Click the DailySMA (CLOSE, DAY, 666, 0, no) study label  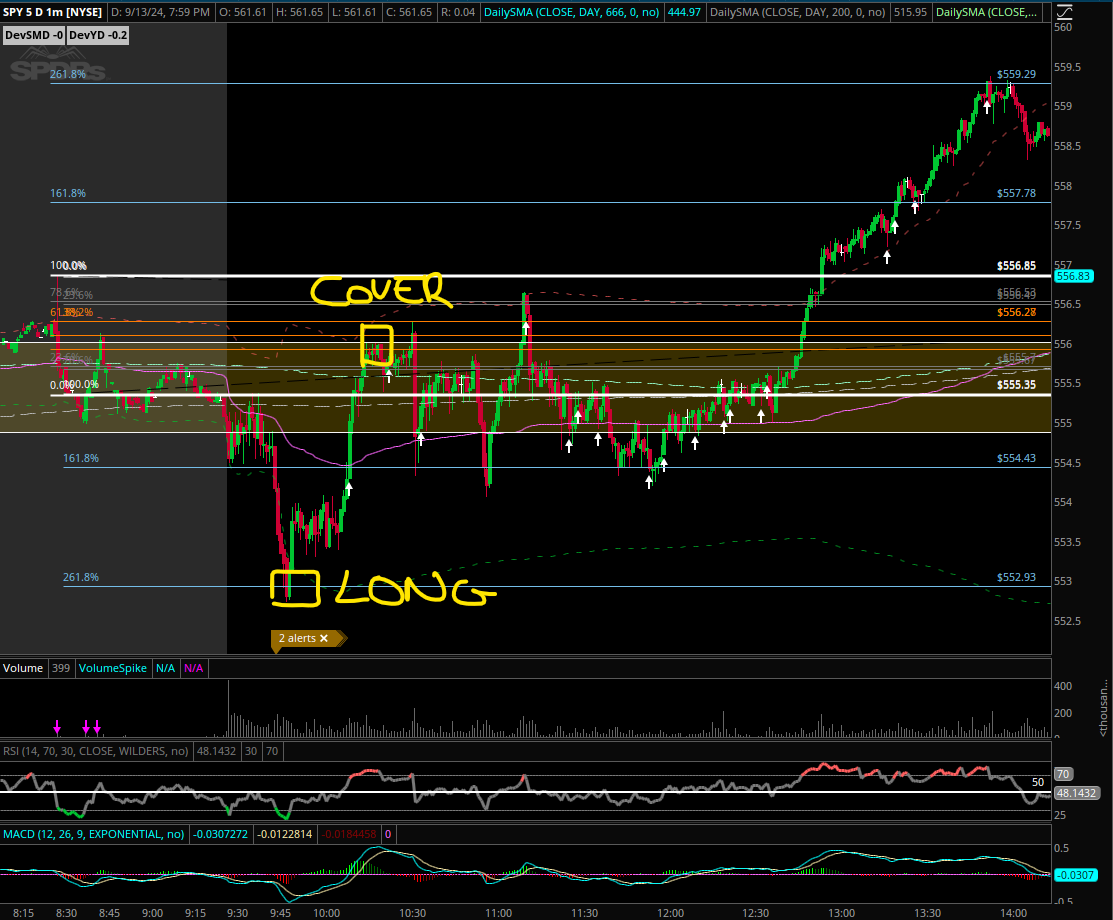click(571, 12)
